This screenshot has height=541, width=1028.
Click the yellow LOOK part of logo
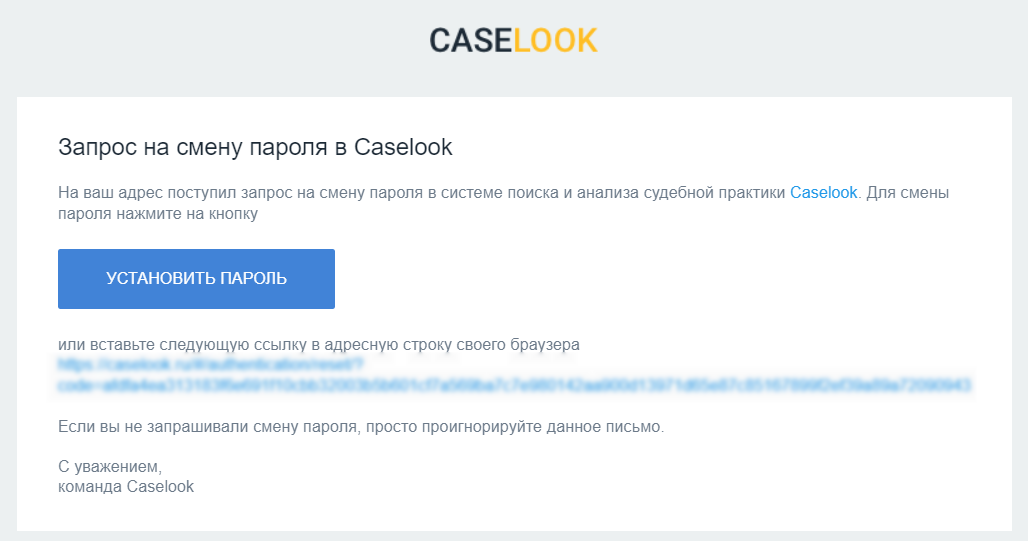(x=555, y=41)
